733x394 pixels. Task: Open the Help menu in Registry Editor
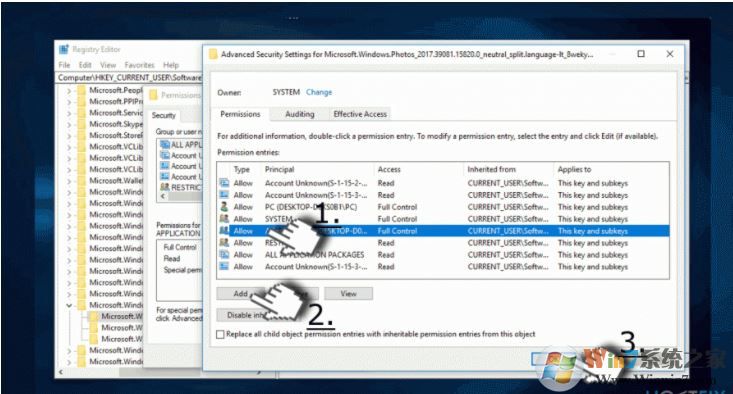tap(171, 65)
